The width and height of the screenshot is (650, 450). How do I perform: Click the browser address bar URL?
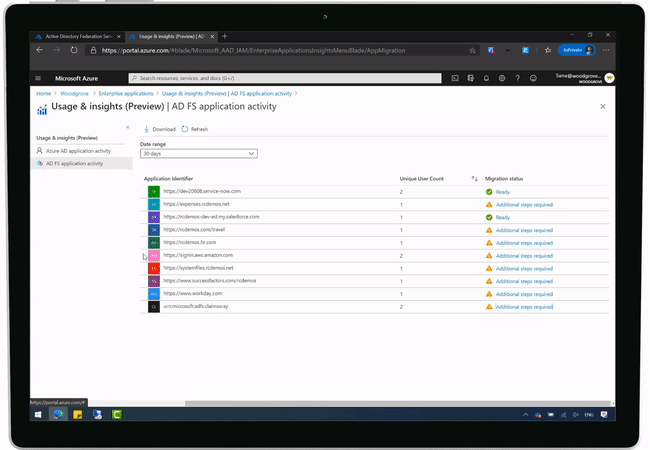click(x=270, y=49)
